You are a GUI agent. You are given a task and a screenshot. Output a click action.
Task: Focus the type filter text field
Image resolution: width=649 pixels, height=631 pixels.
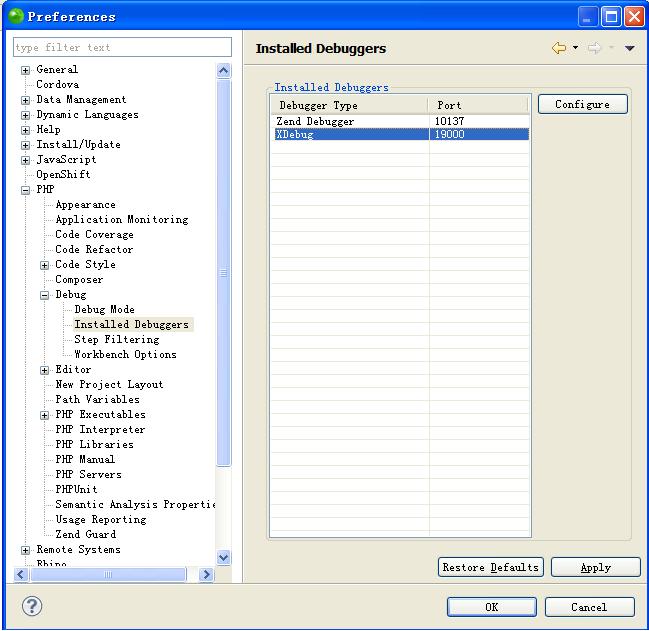click(122, 47)
